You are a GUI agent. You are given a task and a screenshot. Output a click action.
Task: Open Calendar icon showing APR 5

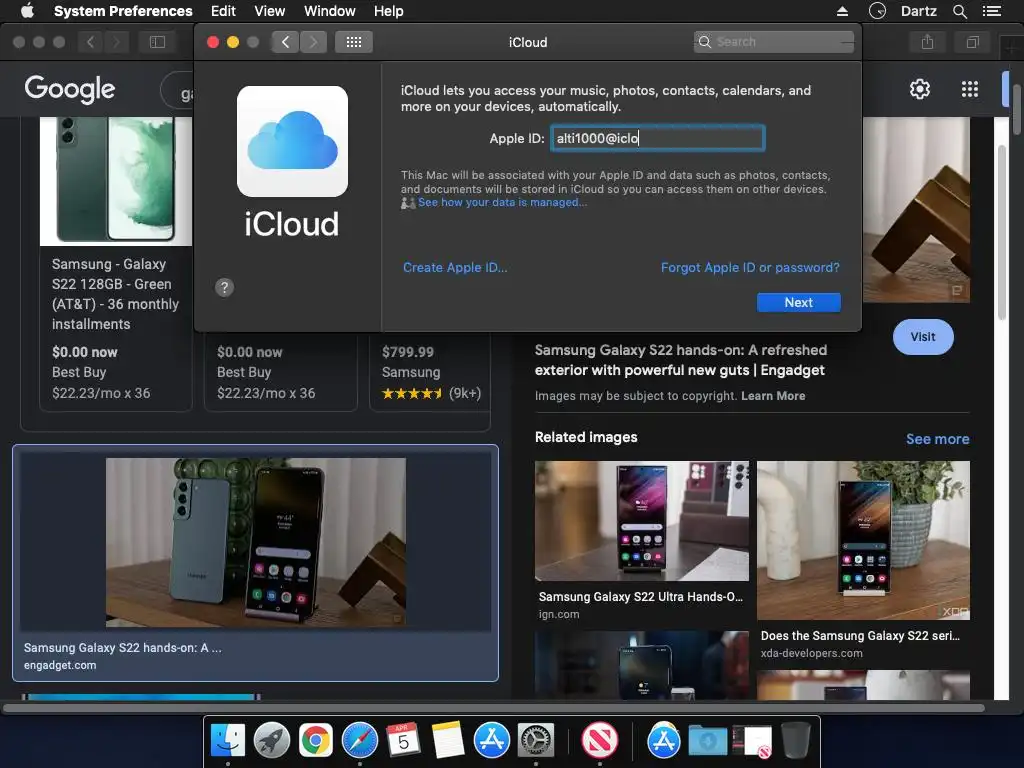point(403,741)
